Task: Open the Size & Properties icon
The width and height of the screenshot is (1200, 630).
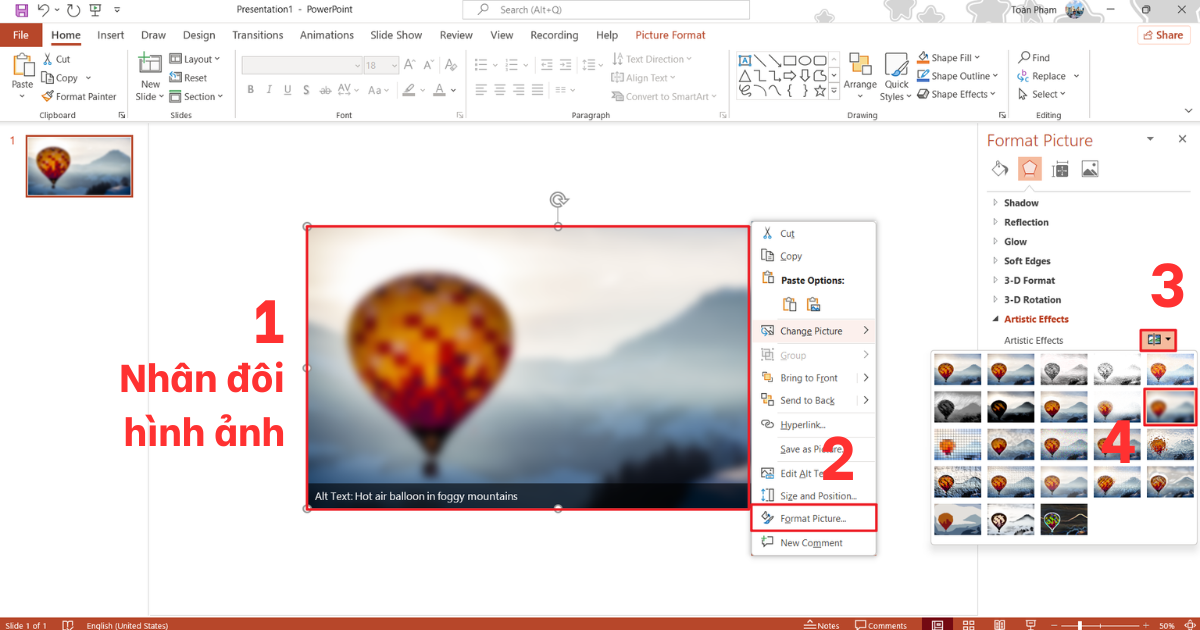Action: click(1059, 168)
